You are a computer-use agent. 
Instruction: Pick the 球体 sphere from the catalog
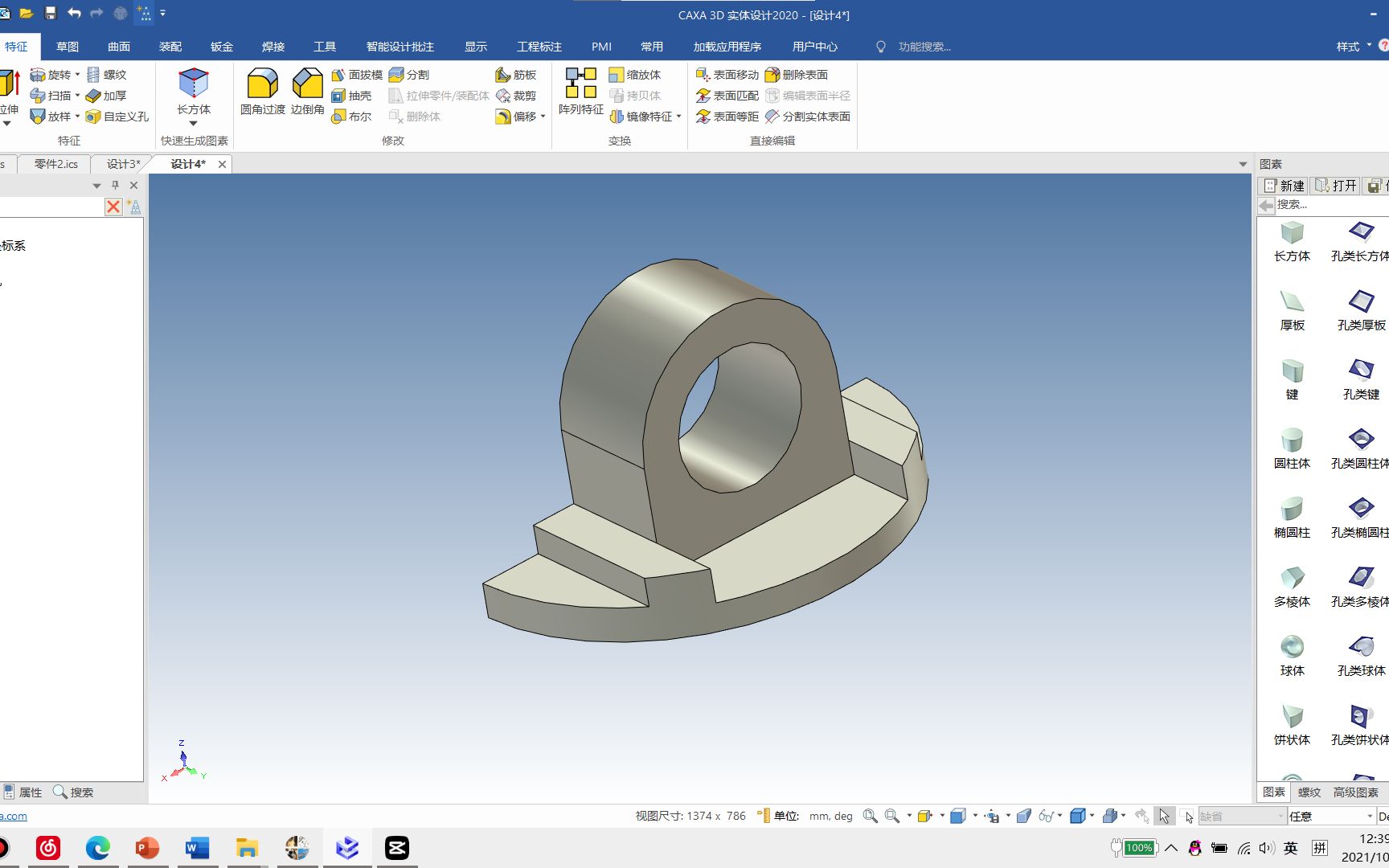(x=1292, y=656)
